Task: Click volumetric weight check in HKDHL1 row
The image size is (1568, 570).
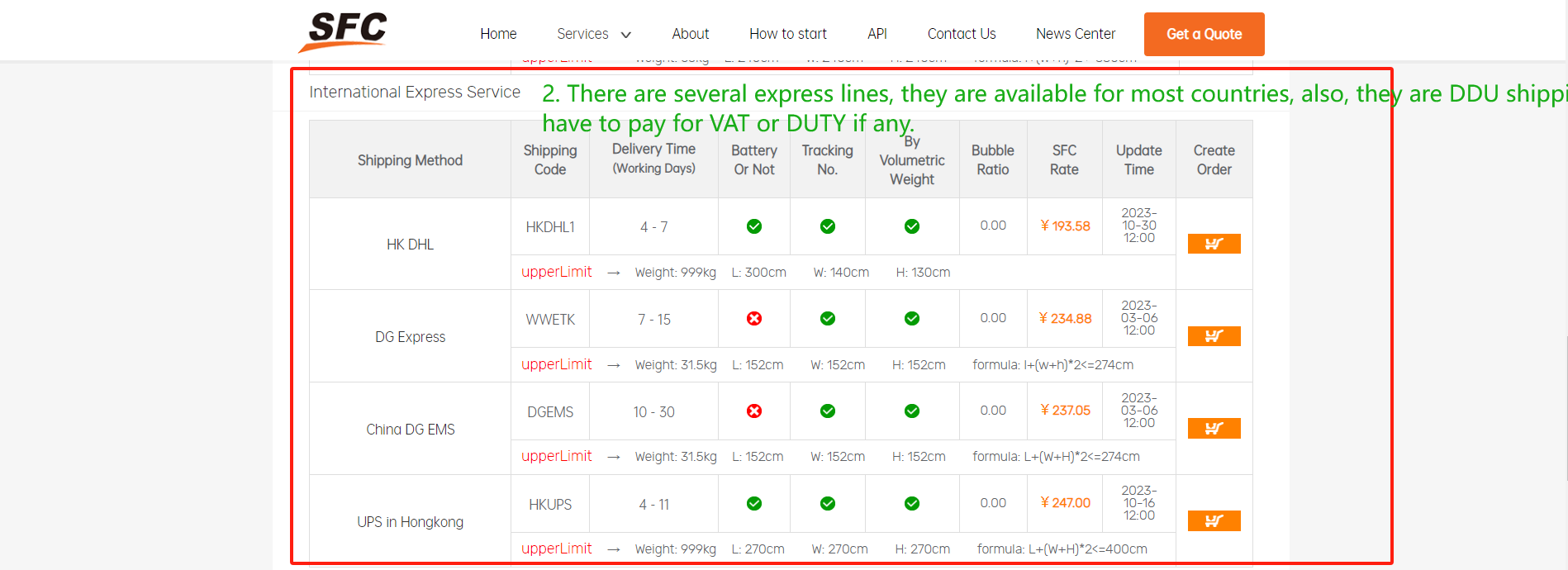Action: (912, 226)
